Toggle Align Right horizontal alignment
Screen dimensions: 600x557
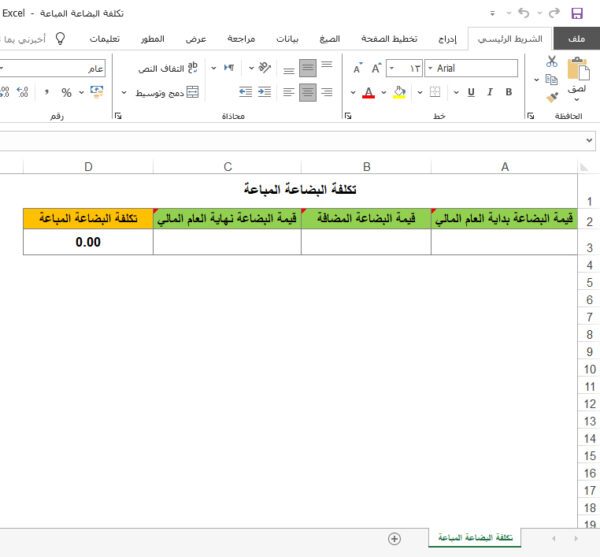pos(327,92)
